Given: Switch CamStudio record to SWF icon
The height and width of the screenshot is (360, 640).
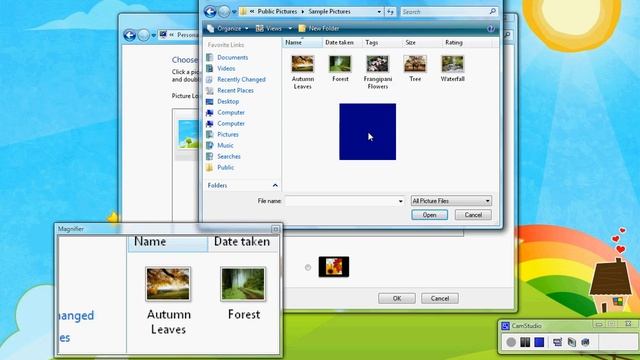Looking at the screenshot, I should click(585, 342).
